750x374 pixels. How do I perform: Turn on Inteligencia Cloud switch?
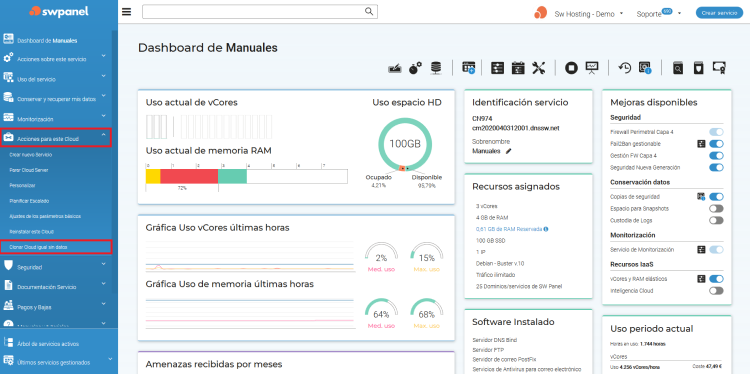[716, 291]
